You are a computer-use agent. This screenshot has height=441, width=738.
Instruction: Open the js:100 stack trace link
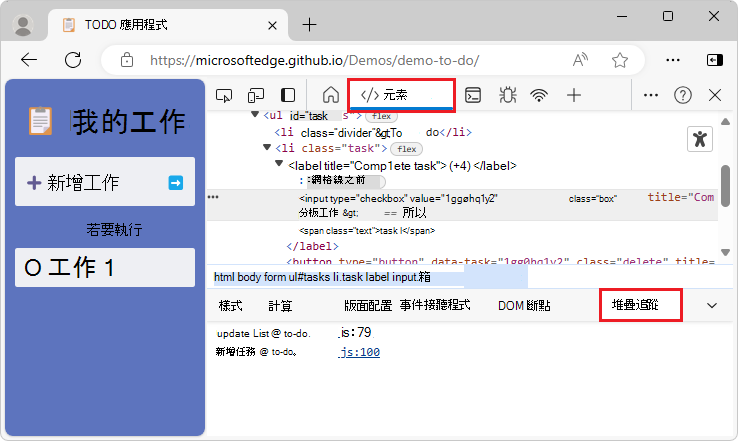[359, 352]
